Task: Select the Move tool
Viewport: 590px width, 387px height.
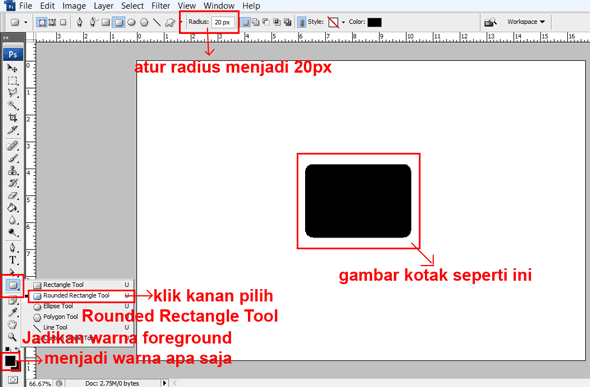Action: (x=12, y=68)
